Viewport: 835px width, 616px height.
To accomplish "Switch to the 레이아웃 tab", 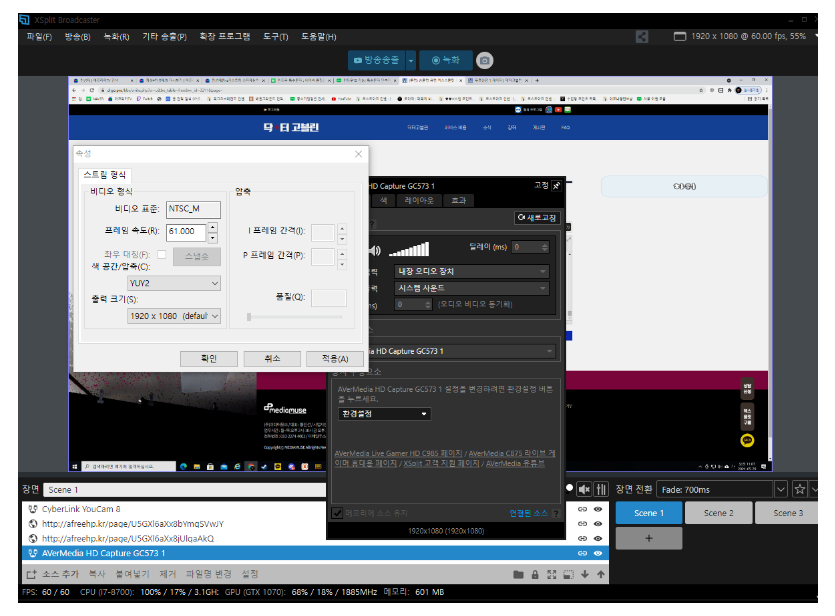I will point(419,200).
